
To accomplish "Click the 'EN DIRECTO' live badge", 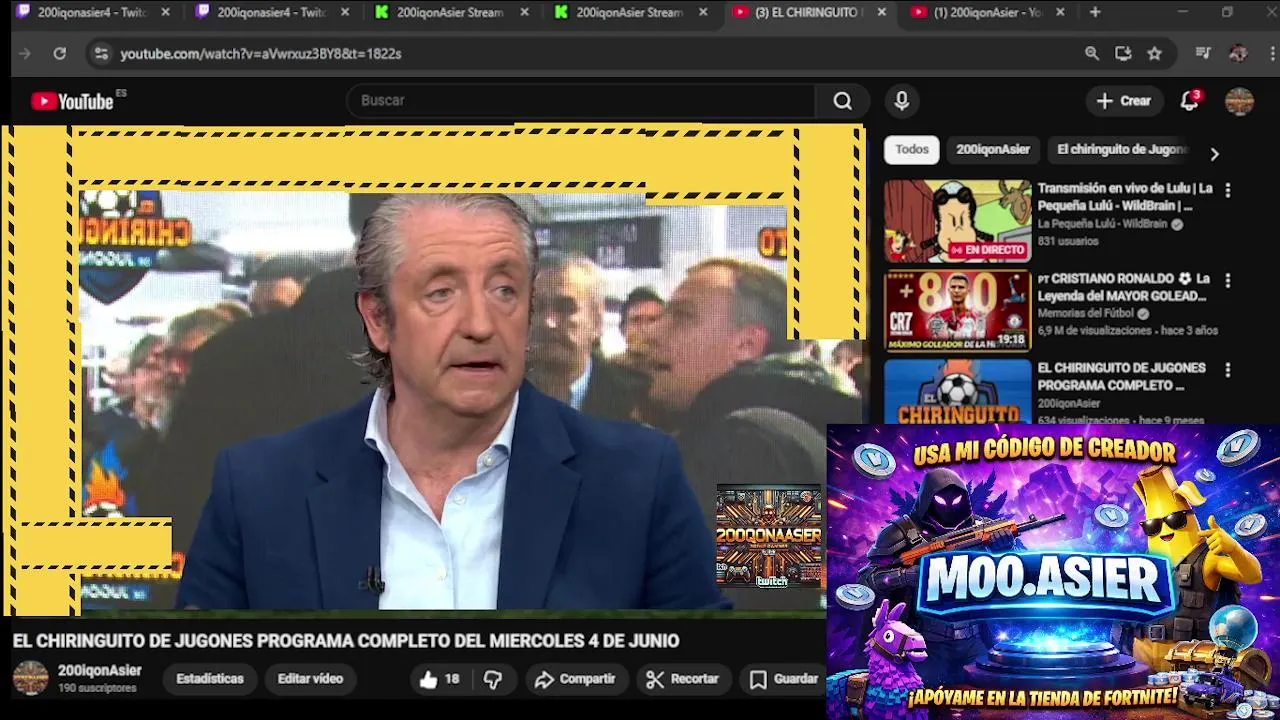I will click(988, 250).
